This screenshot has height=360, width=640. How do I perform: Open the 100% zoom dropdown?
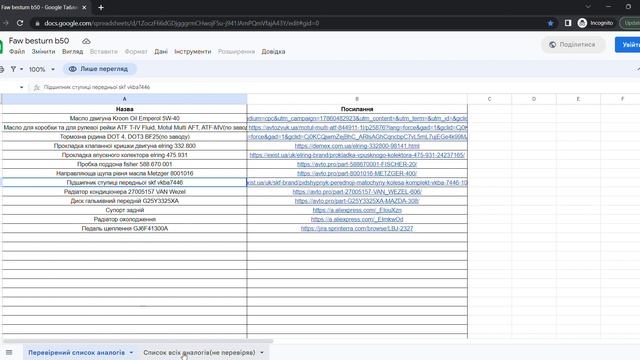tap(42, 69)
